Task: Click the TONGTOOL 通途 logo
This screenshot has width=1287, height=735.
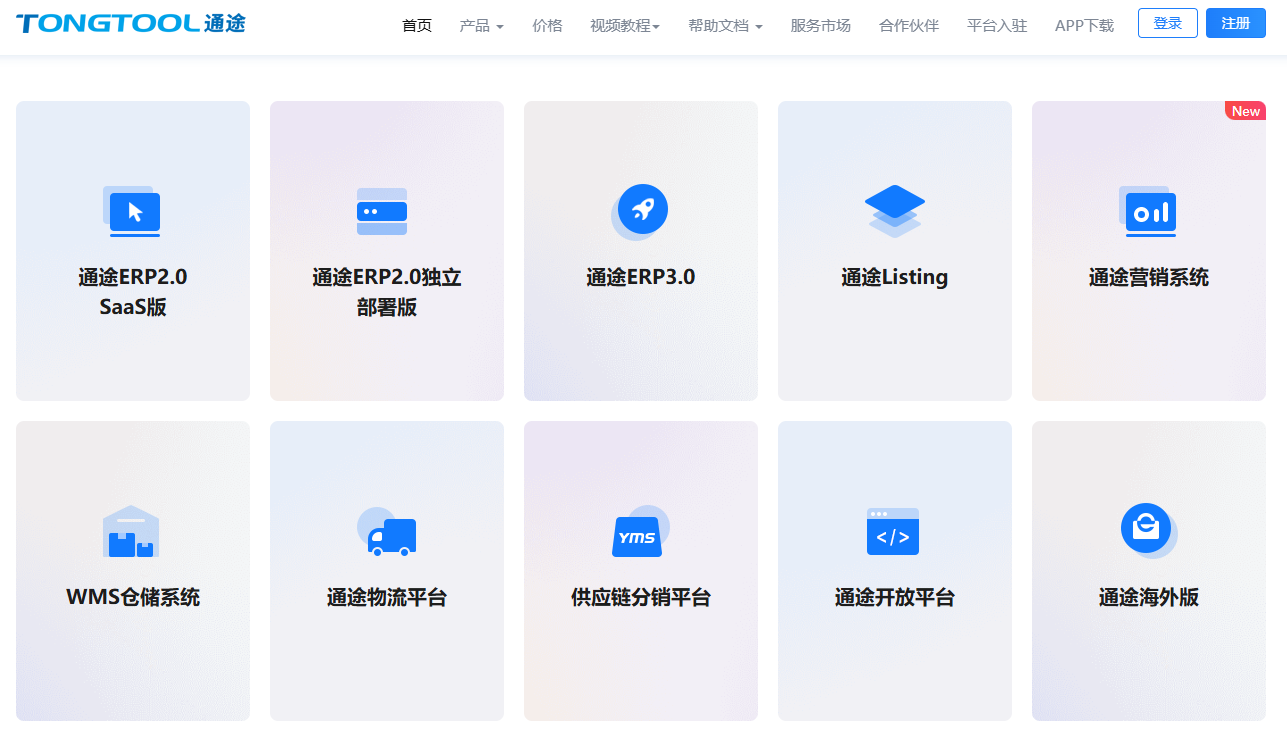Action: 130,22
